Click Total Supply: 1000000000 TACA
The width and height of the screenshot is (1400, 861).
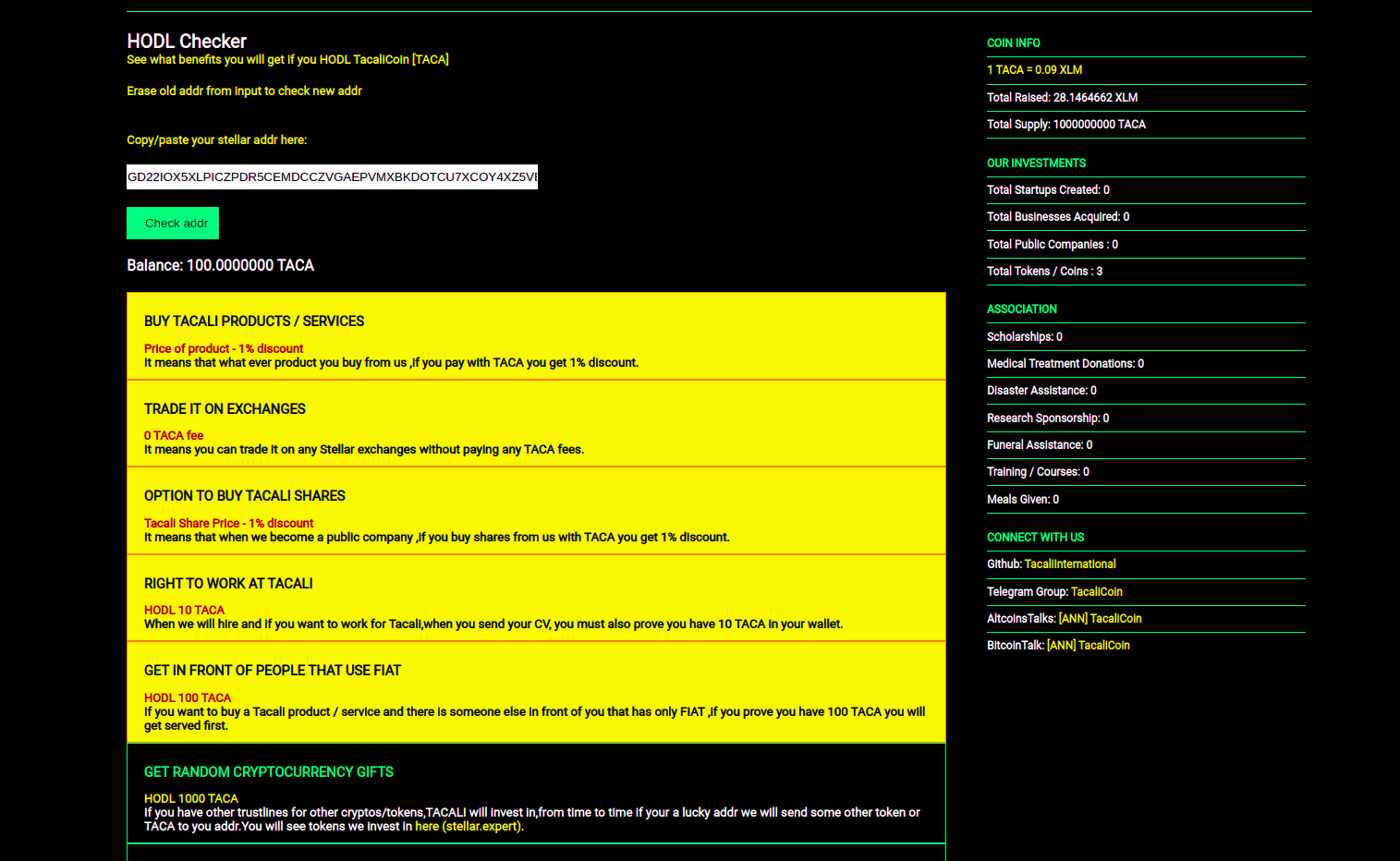coord(1065,124)
